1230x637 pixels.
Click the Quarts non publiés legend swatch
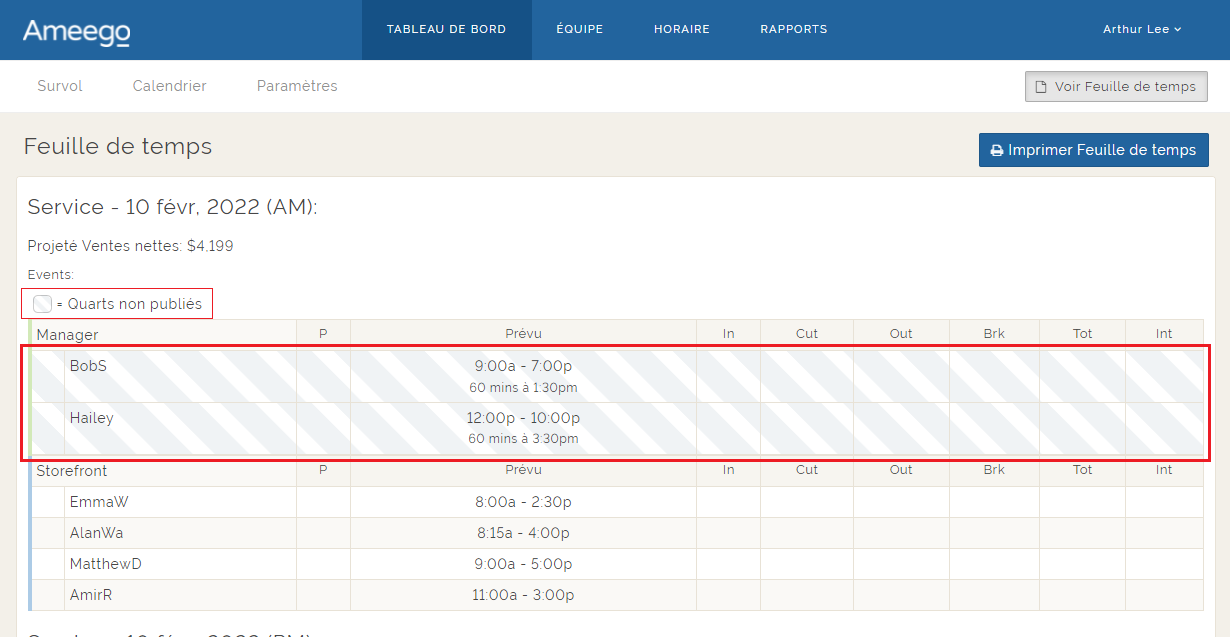coord(42,304)
